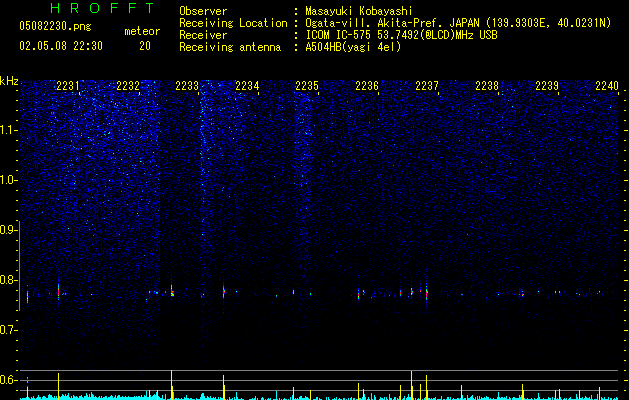The height and width of the screenshot is (400, 629).
Task: Click the Receiving Location value text
Action: [458, 23]
